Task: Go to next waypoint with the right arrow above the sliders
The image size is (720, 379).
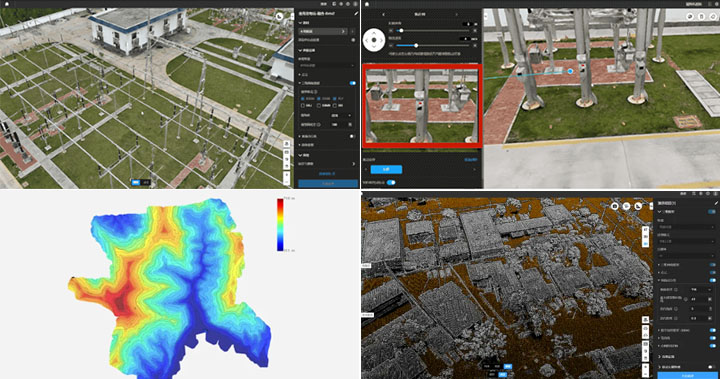Action: point(456,14)
